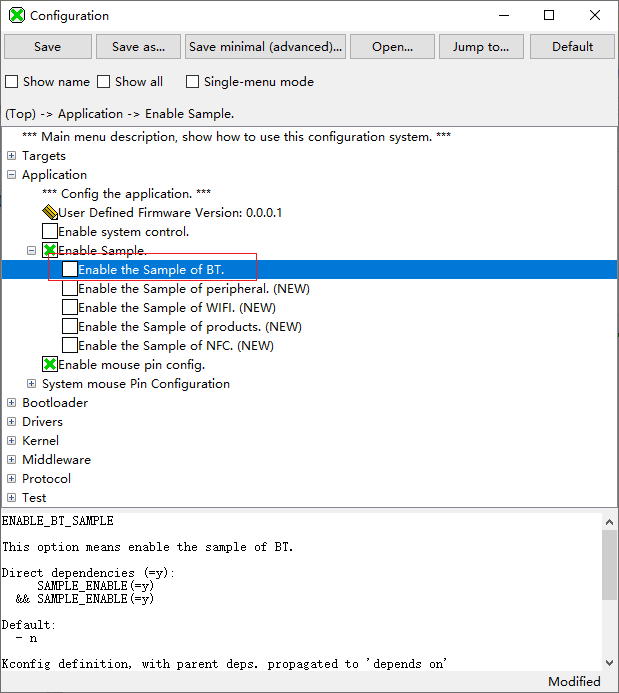
Task: Expand System mouse Pin Configuration
Action: (x=32, y=384)
